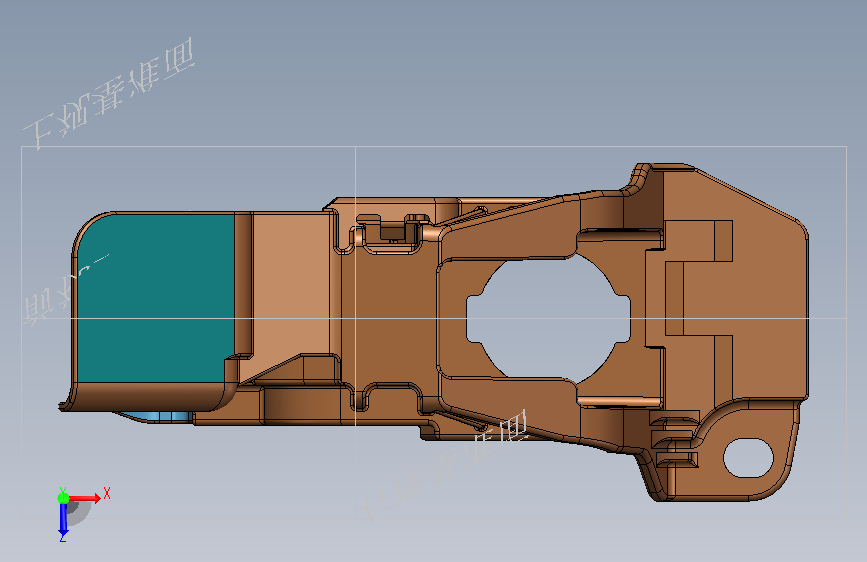Click the red X axis arrow of triad
The height and width of the screenshot is (562, 867).
(x=84, y=498)
